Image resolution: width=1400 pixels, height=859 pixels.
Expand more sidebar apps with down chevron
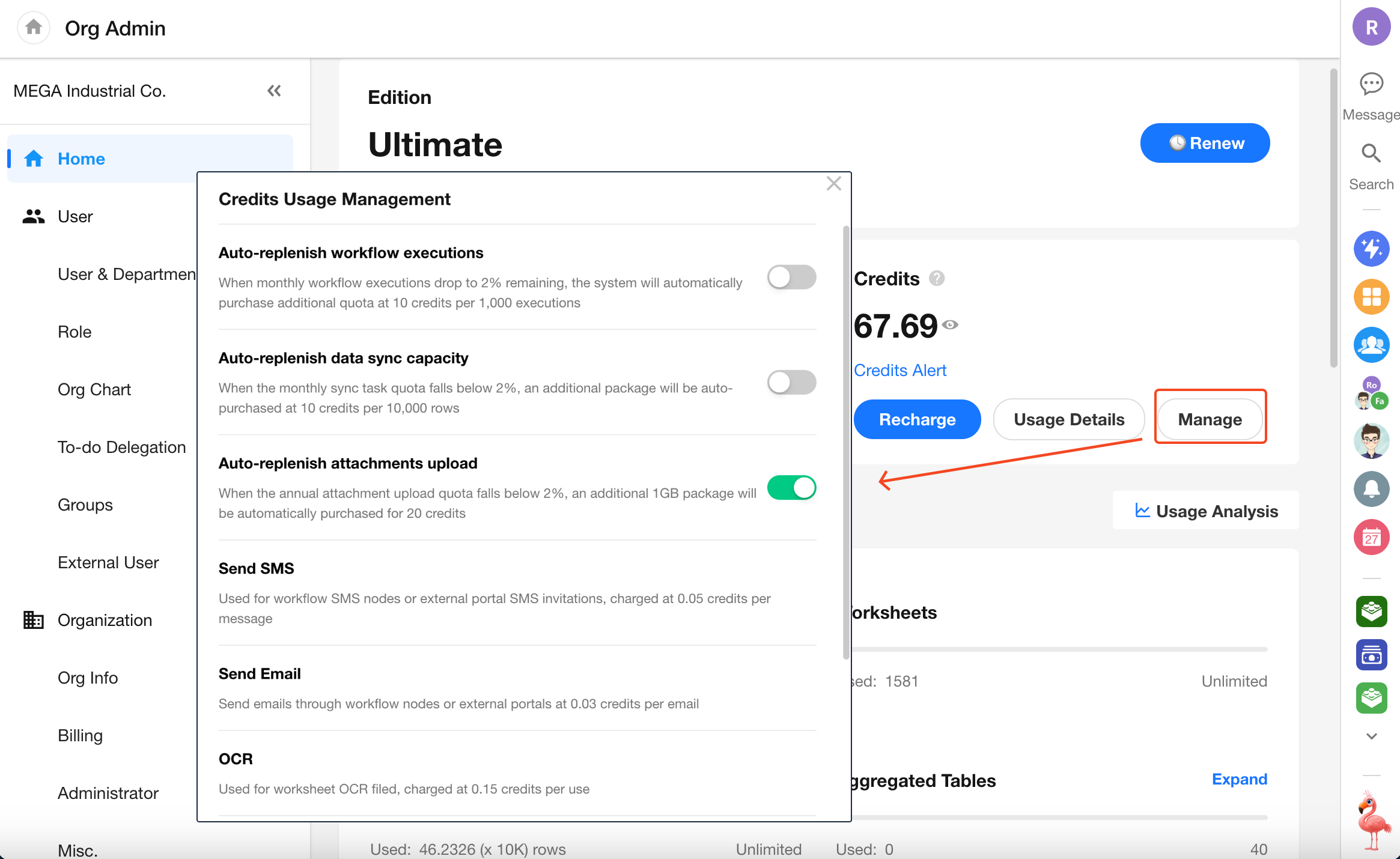pos(1371,736)
